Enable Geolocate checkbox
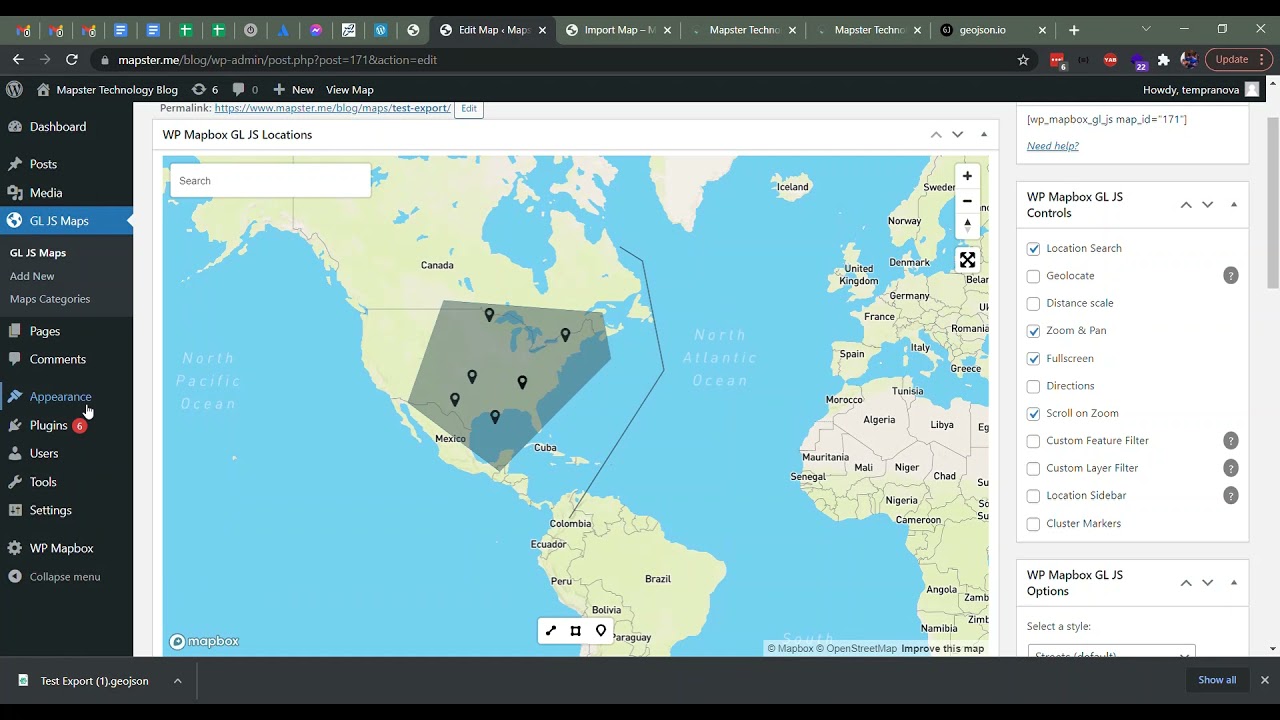Screen dimensions: 1280x720 click(1033, 276)
